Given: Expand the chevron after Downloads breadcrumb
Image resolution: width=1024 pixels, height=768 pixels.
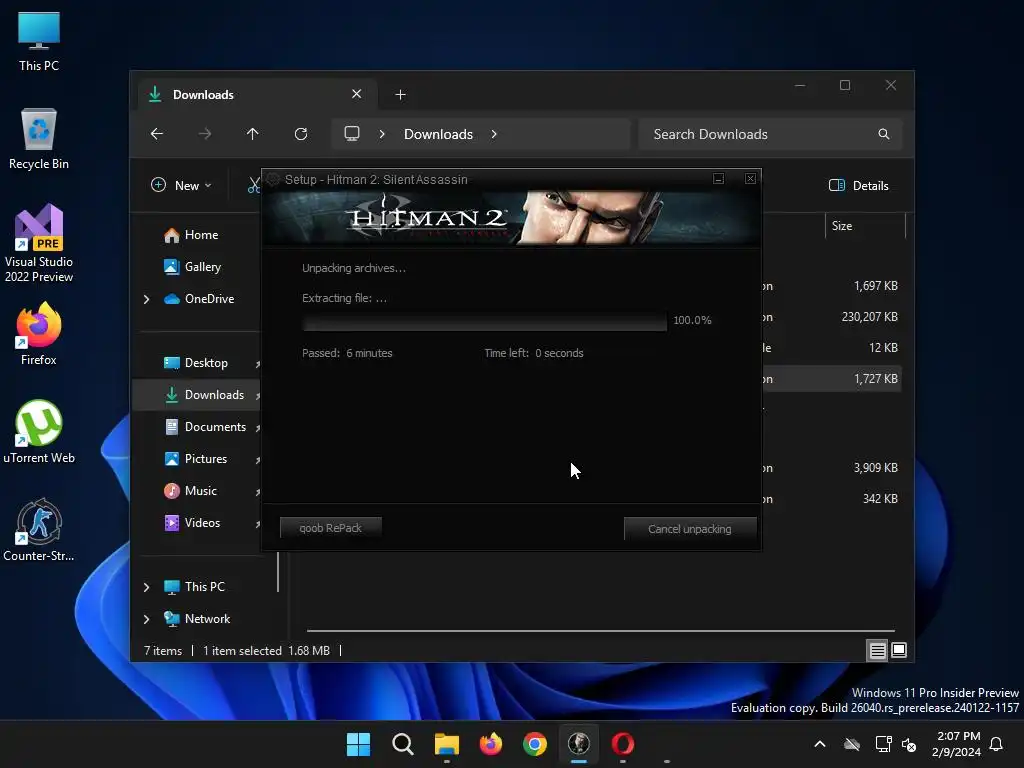Looking at the screenshot, I should [494, 134].
